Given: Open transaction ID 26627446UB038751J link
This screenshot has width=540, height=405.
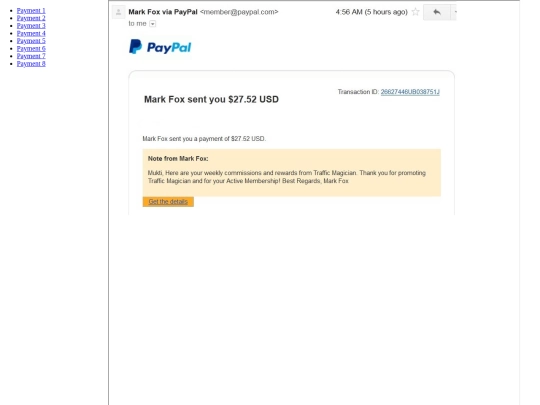Looking at the screenshot, I should [x=410, y=92].
